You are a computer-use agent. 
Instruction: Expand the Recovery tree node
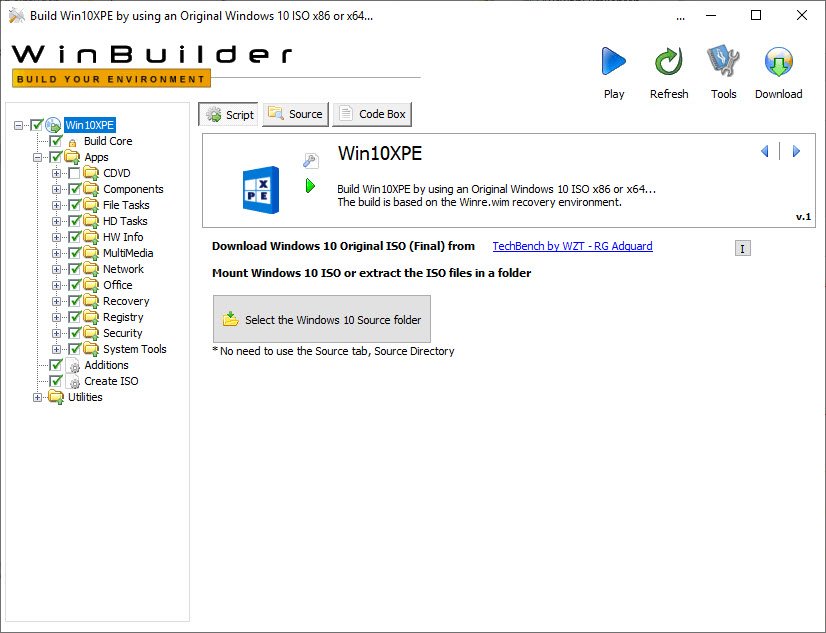(x=56, y=302)
